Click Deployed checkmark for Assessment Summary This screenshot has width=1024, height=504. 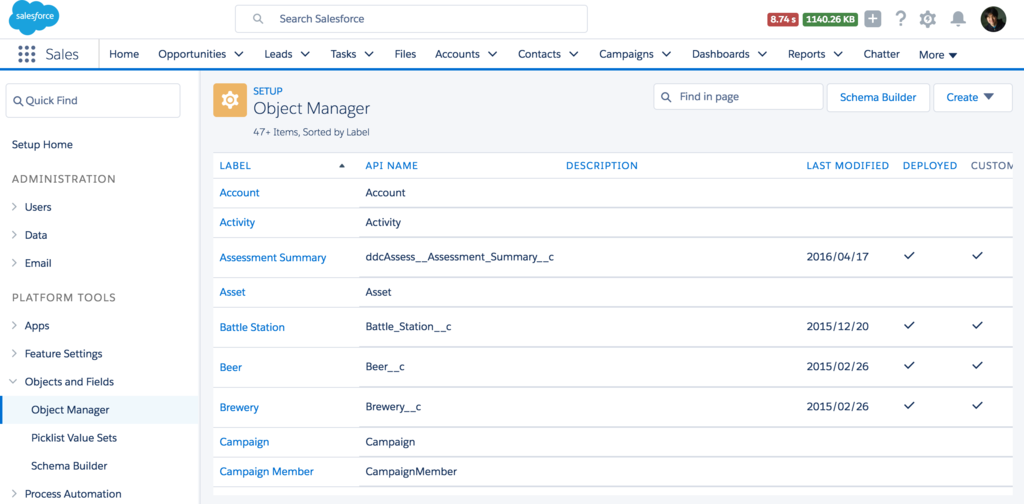(x=909, y=256)
